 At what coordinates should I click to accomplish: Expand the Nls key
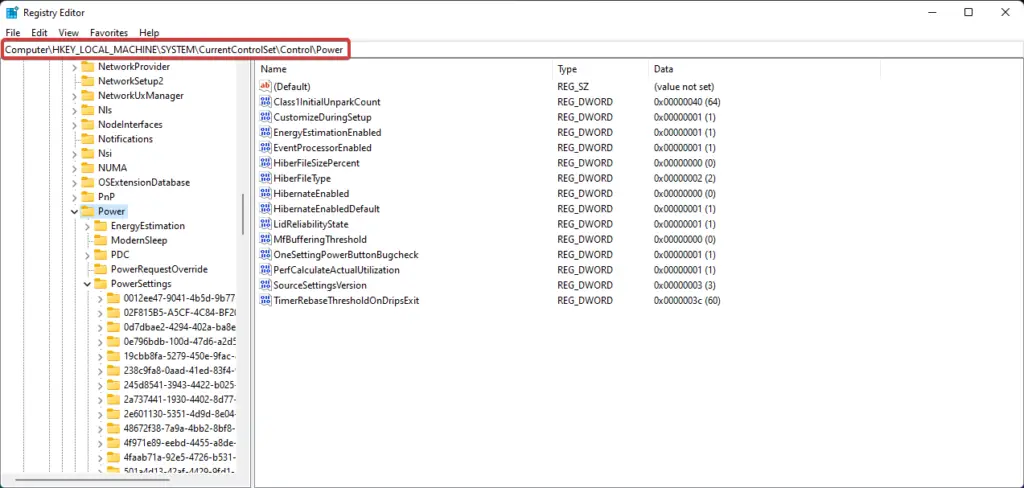[x=74, y=110]
